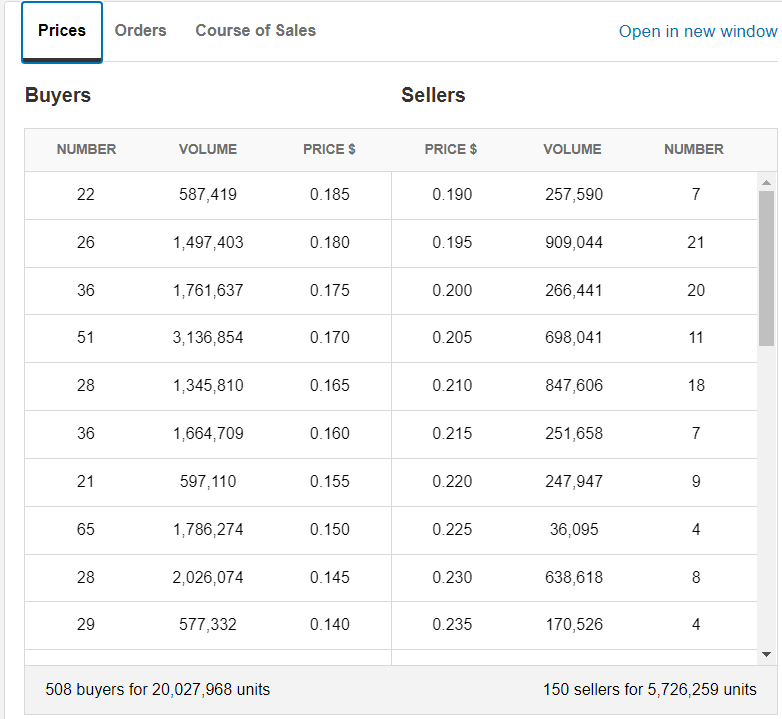Select seller price 0.235
This screenshot has width=782, height=719.
(x=452, y=624)
